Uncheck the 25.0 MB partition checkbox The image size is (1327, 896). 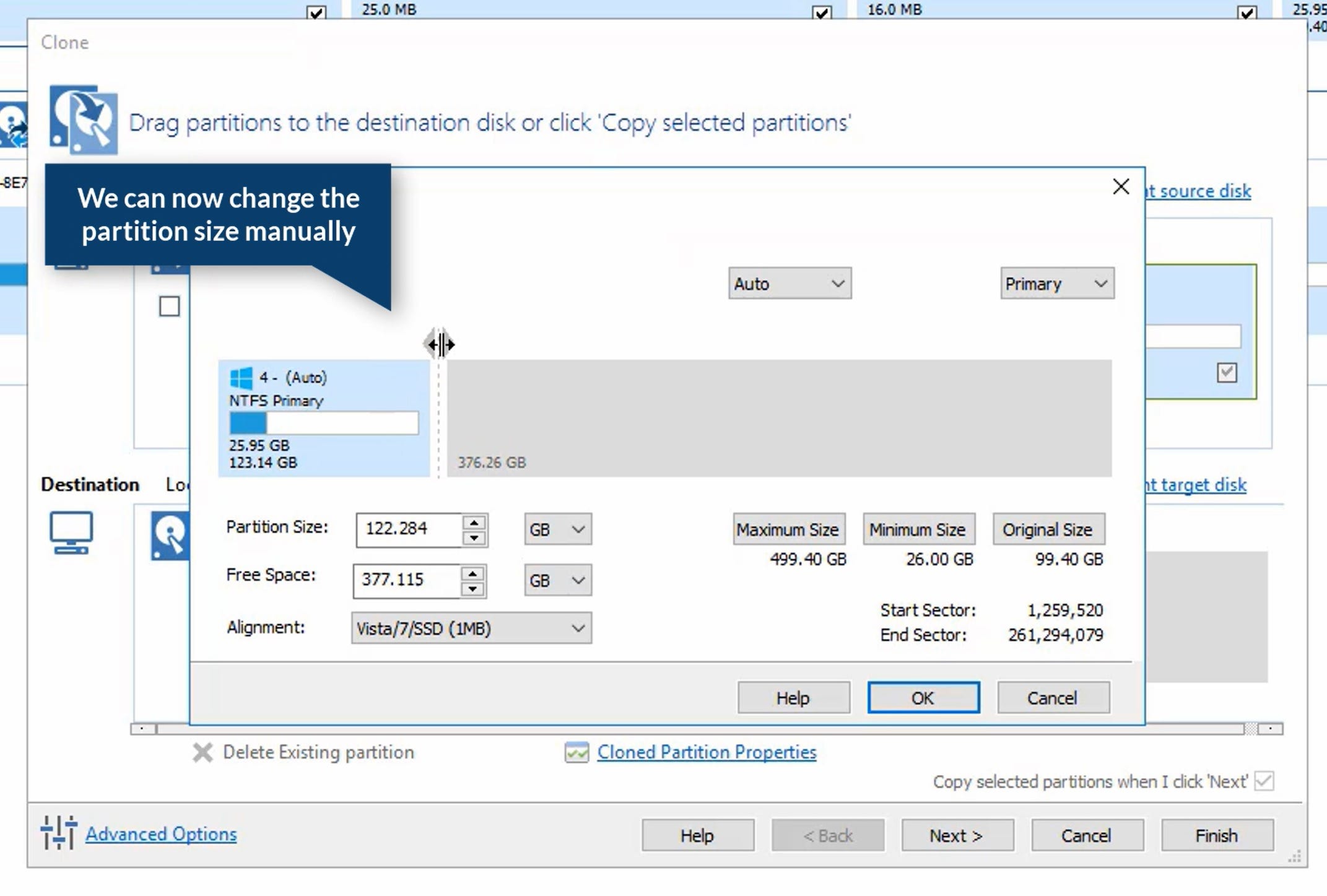pos(821,12)
